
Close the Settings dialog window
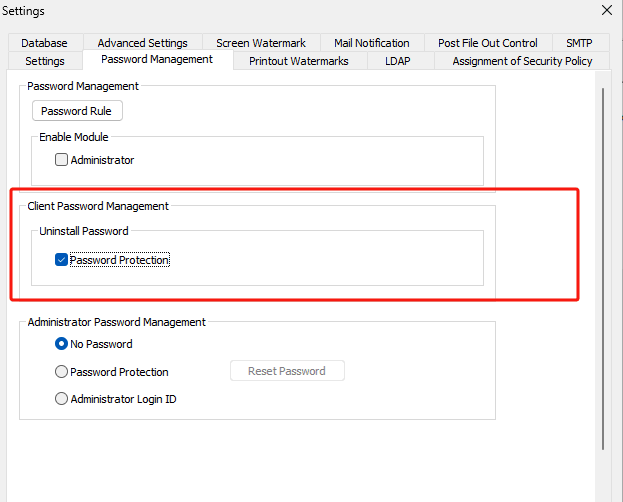(x=606, y=11)
